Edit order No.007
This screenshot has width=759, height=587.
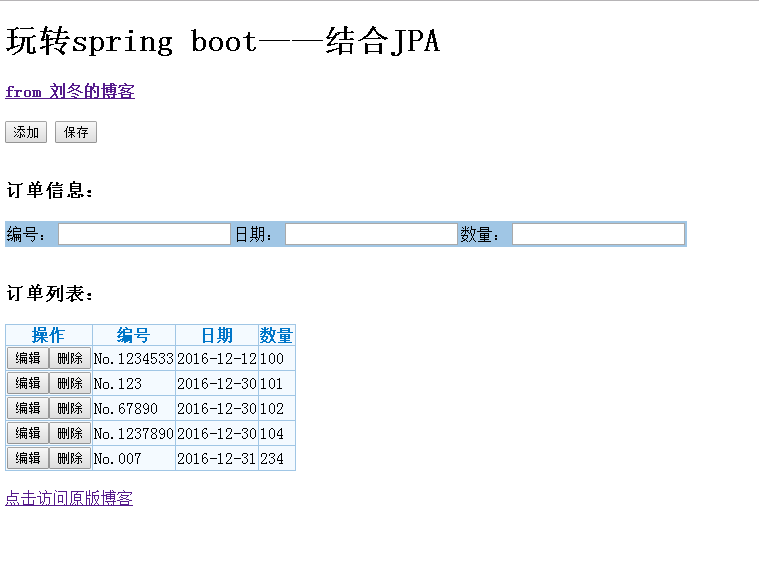click(28, 458)
